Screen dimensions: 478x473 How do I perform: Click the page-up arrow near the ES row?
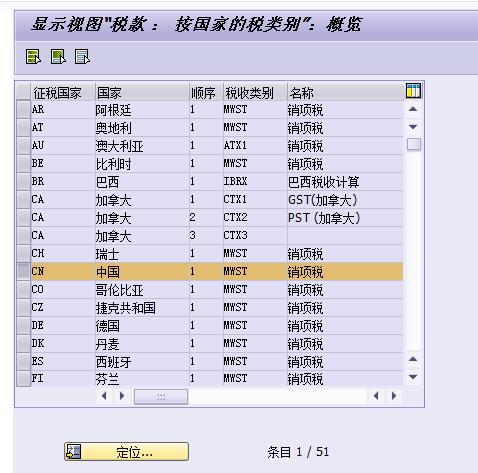(413, 359)
